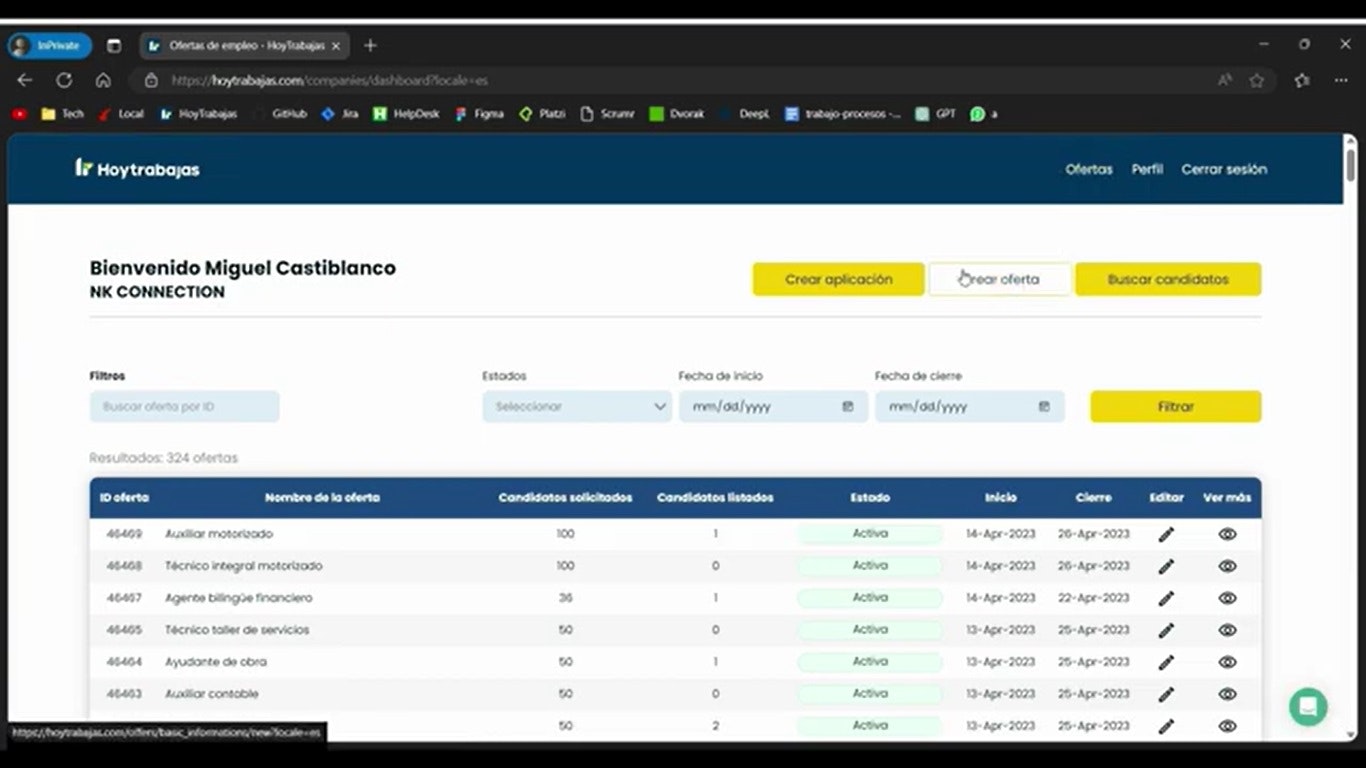
Task: Go back in the browser
Action: (x=25, y=80)
